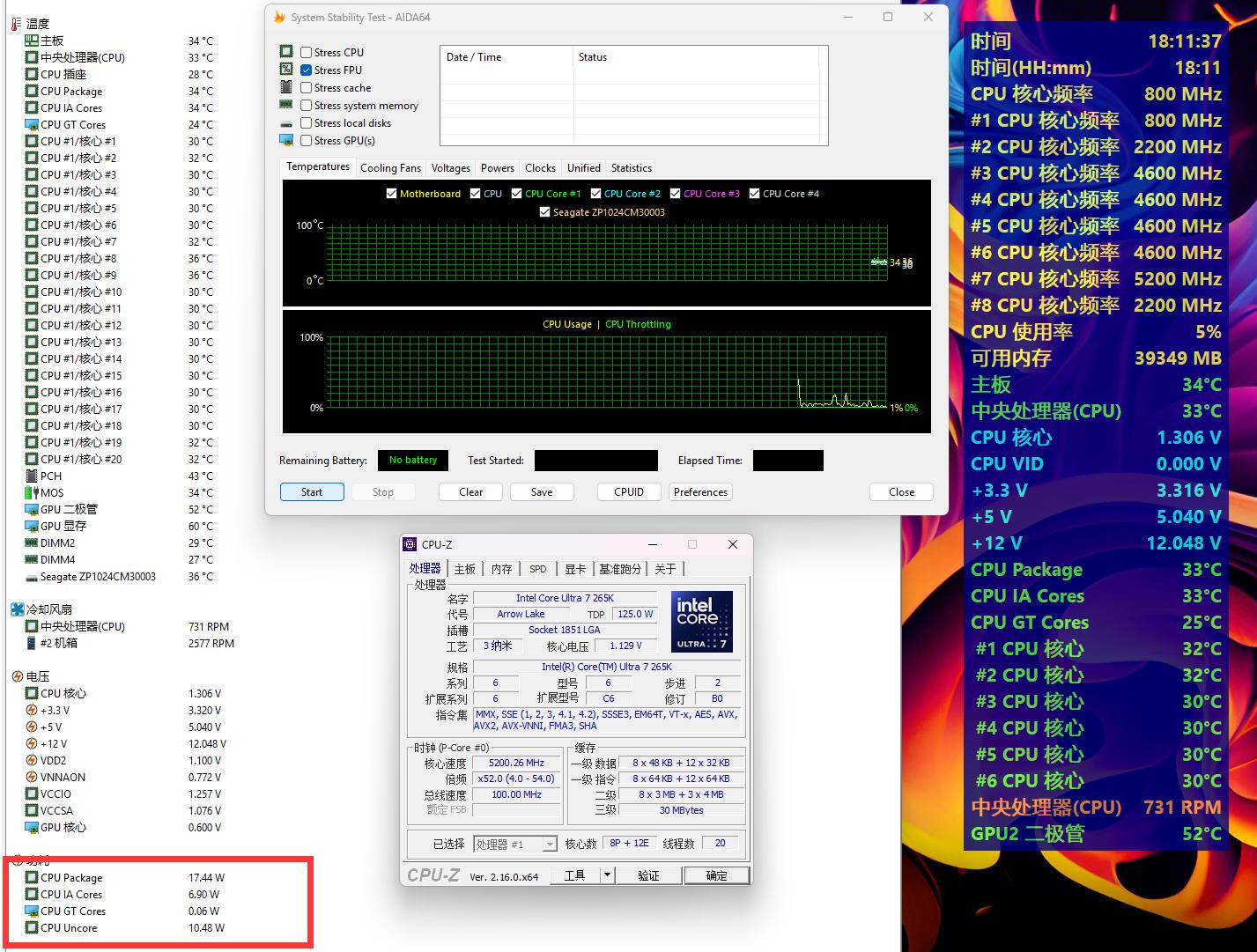This screenshot has width=1257, height=952.
Task: Click the case icon beside #2 机箱
Action: pyautogui.click(x=32, y=643)
